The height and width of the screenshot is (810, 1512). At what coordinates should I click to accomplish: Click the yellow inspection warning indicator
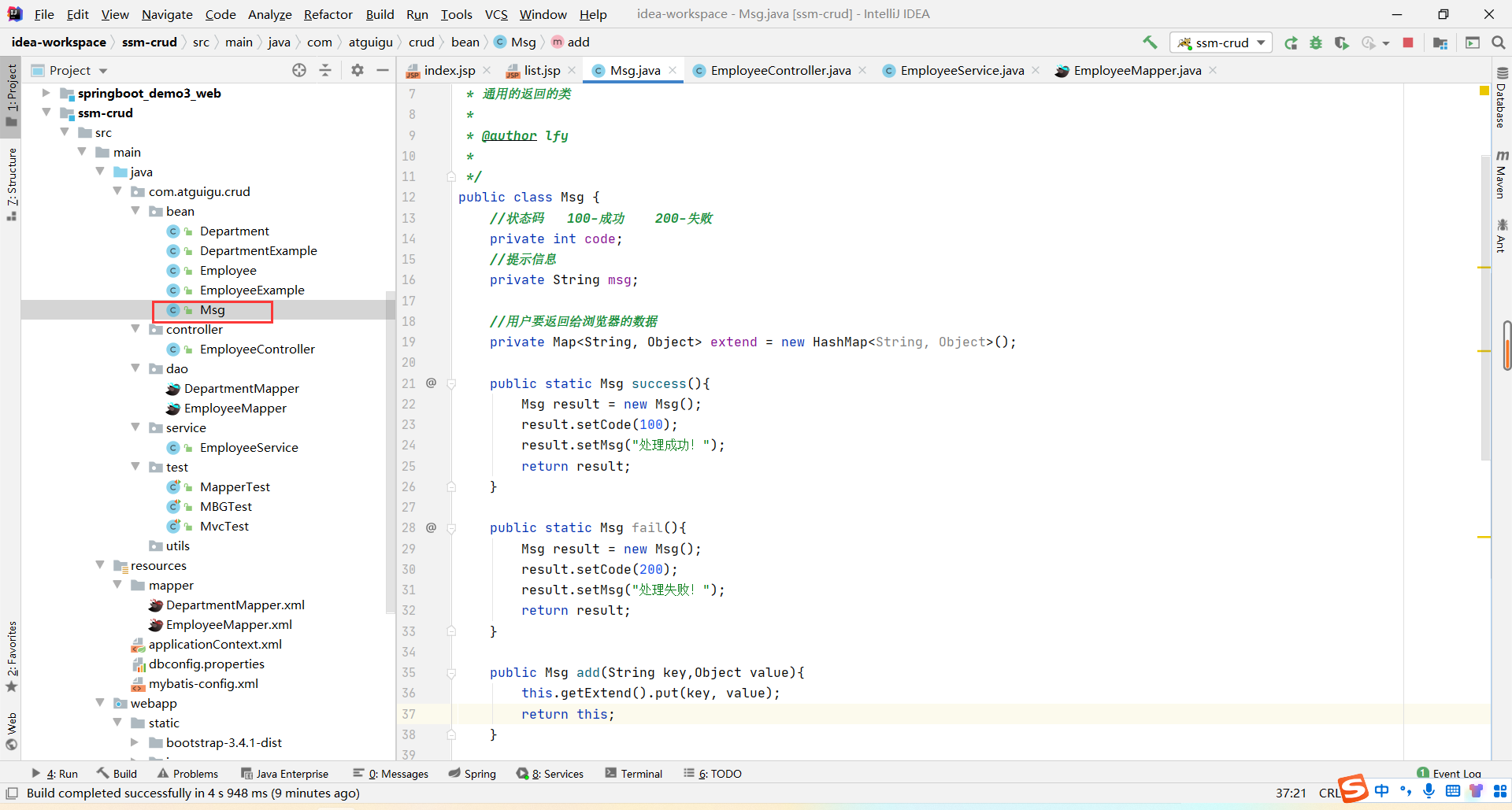tap(1484, 91)
